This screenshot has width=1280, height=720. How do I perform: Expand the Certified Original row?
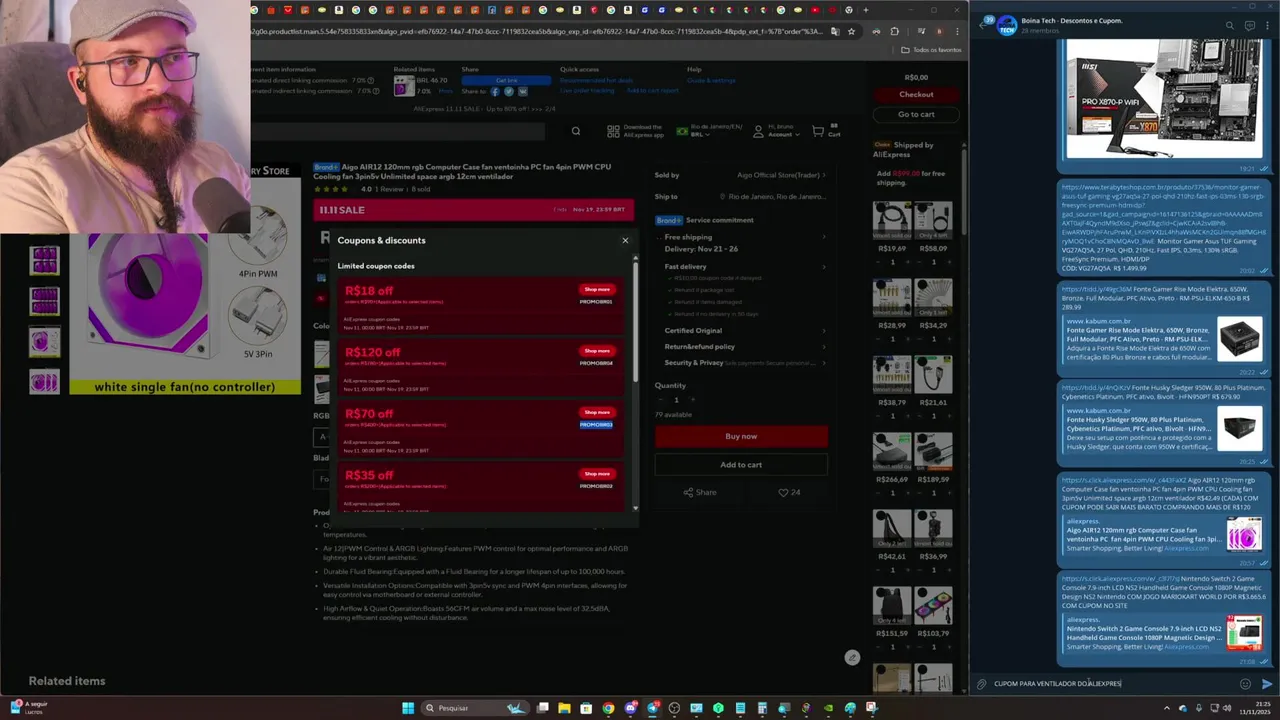[742, 330]
